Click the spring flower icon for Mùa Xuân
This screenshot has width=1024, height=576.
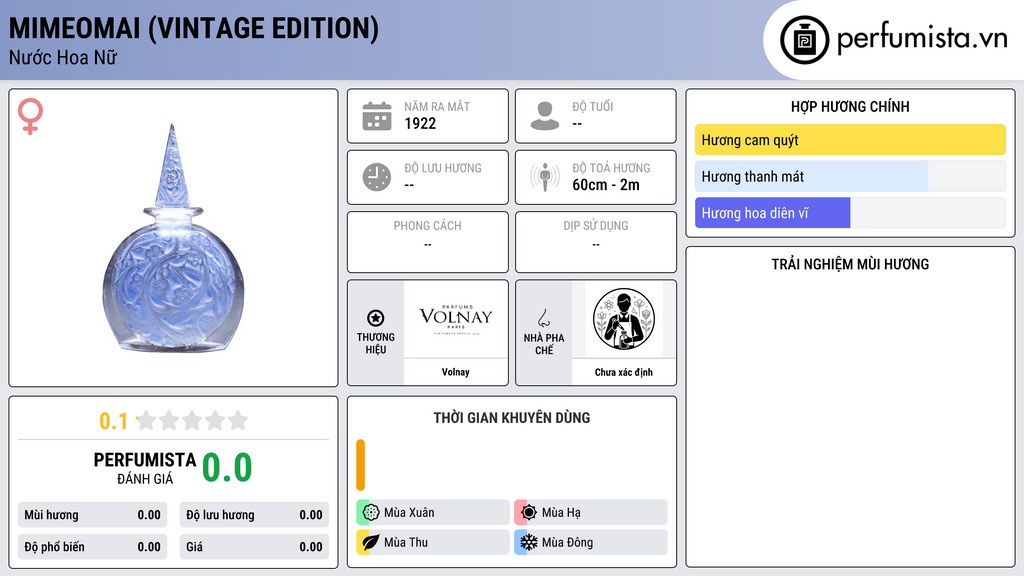pyautogui.click(x=371, y=513)
